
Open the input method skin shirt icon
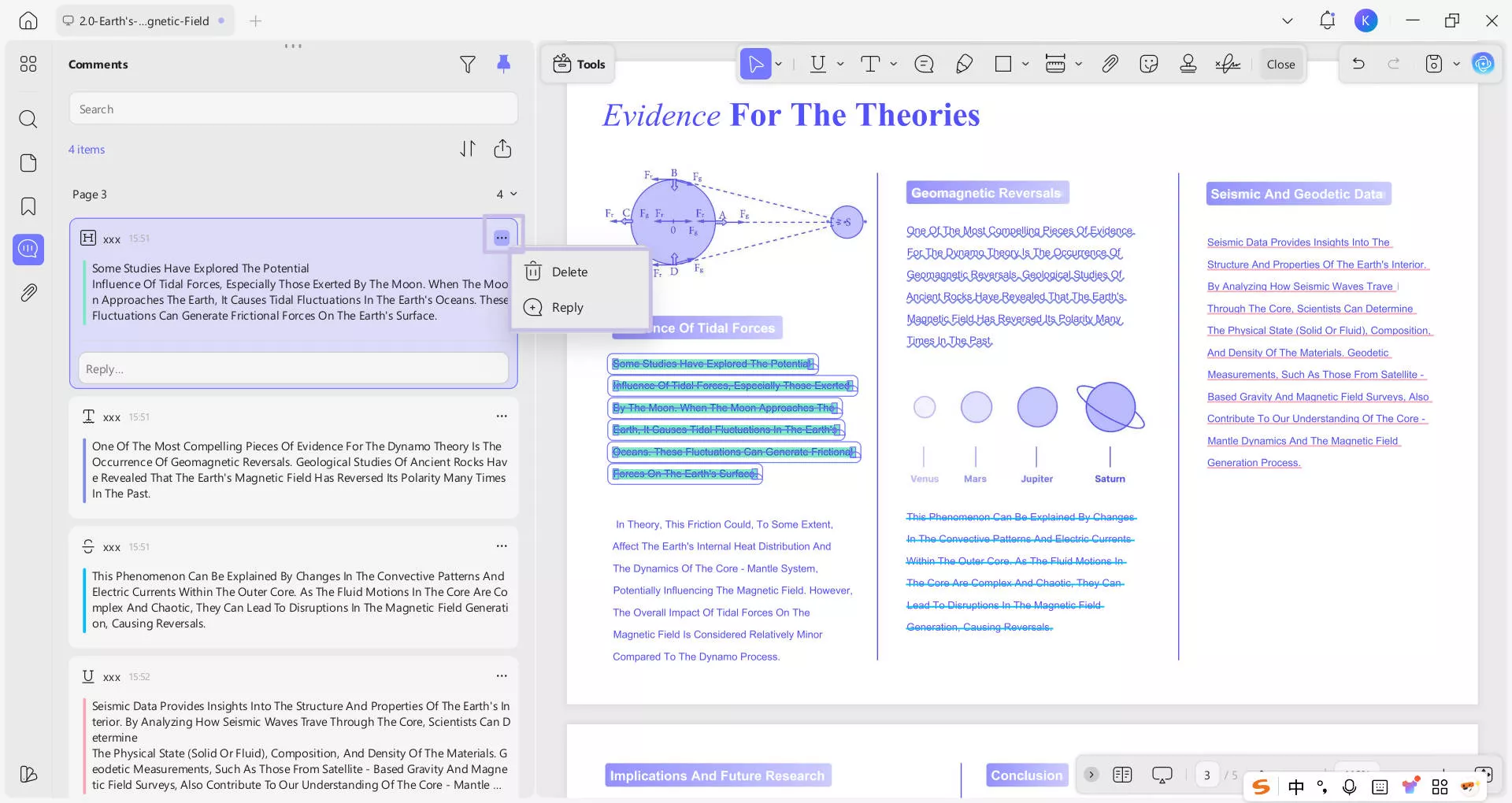pos(1410,786)
